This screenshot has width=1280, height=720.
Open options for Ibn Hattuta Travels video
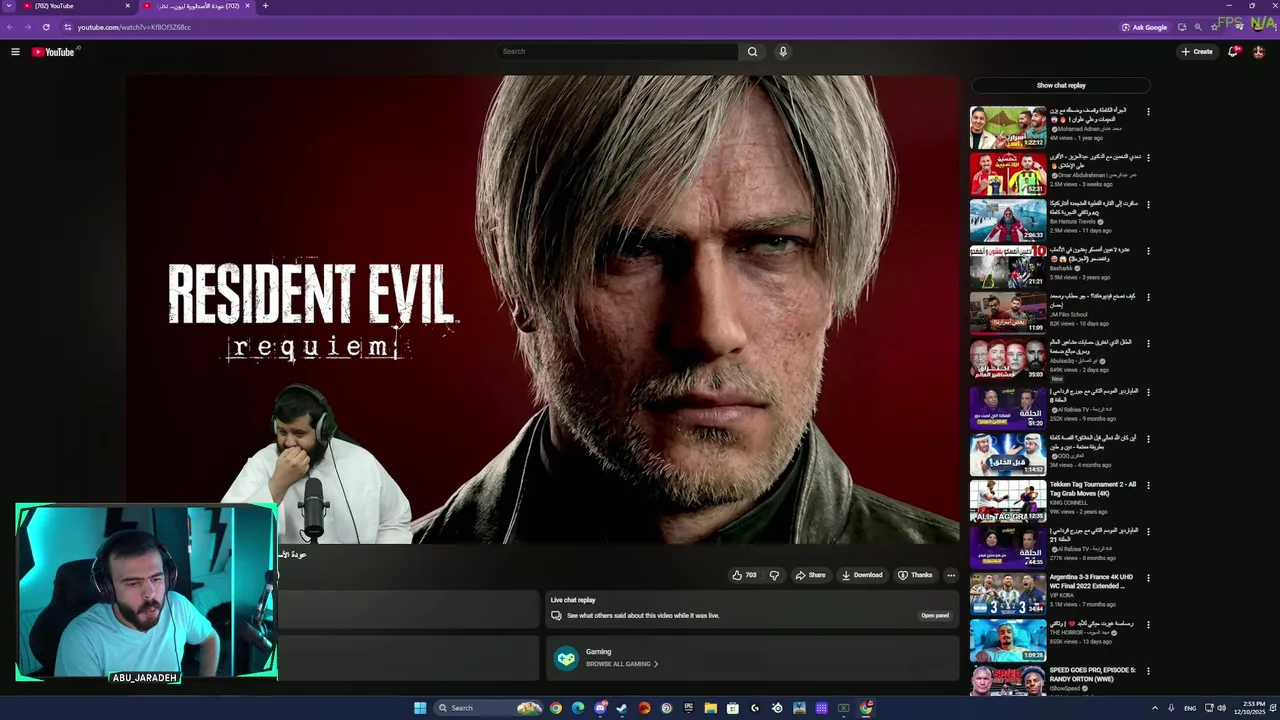click(x=1148, y=205)
